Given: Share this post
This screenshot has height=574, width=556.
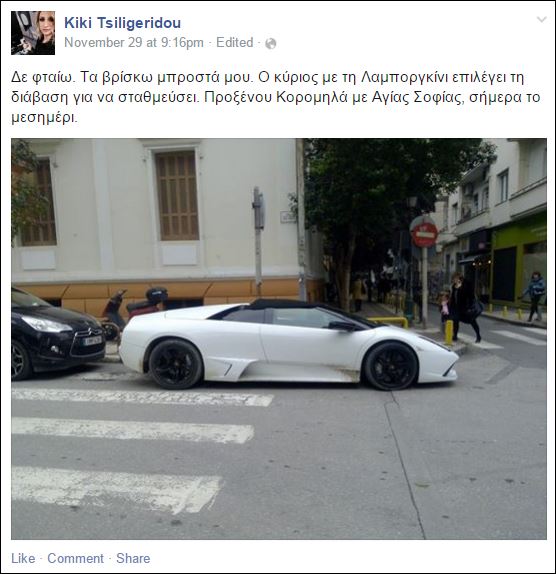Looking at the screenshot, I should (x=133, y=558).
